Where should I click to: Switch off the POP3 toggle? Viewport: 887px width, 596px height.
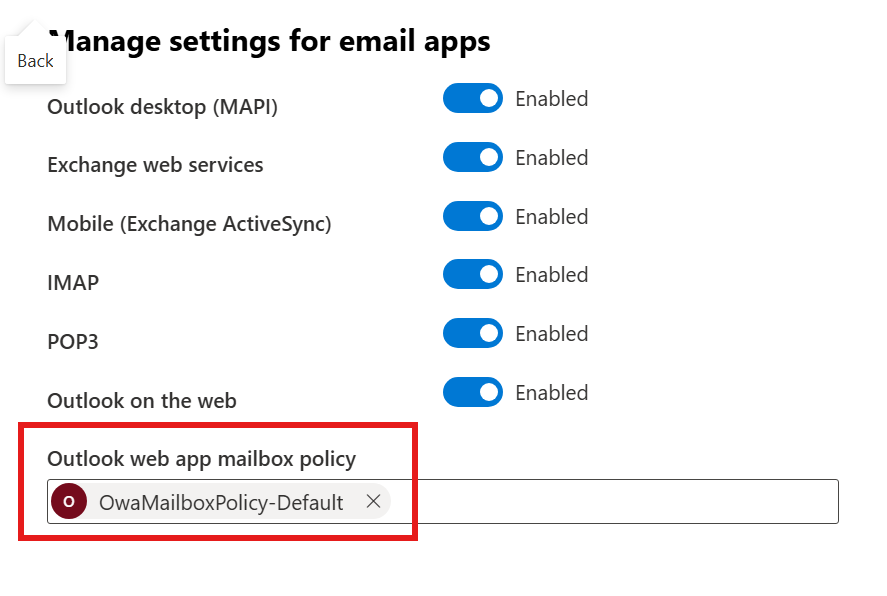coord(472,334)
